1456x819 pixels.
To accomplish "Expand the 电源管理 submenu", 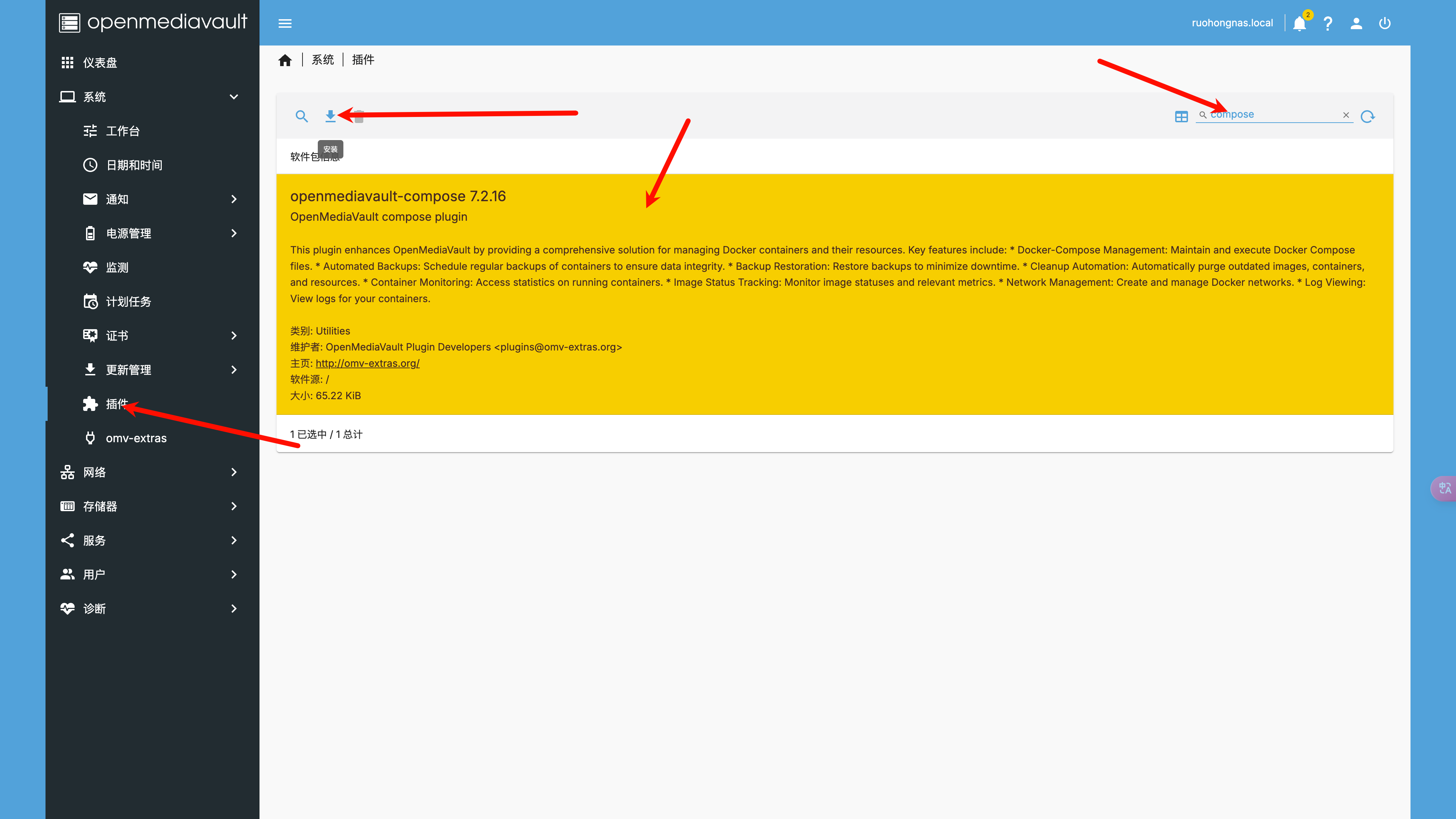I will [x=152, y=234].
